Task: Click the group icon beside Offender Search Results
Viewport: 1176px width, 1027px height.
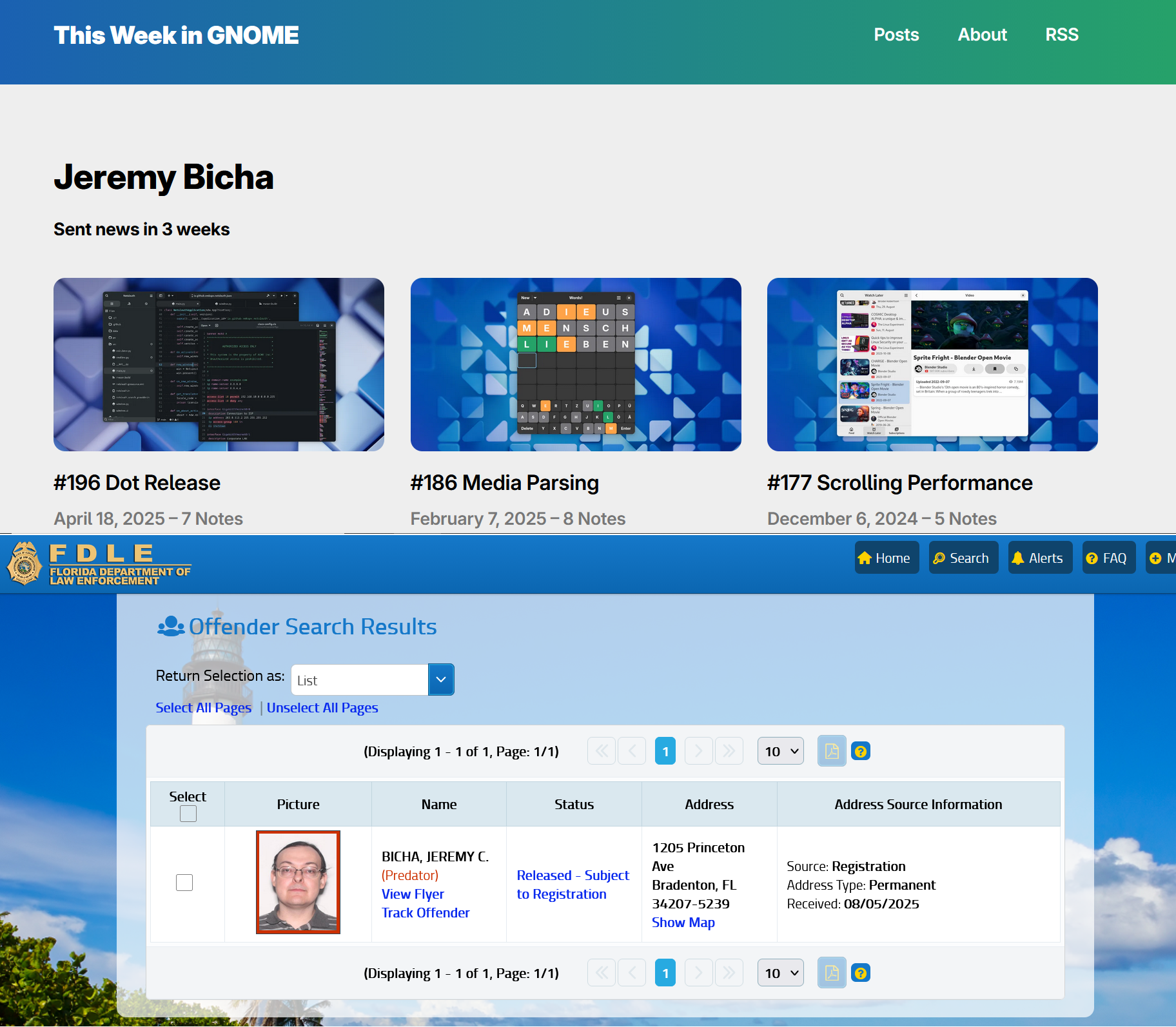Action: (171, 626)
